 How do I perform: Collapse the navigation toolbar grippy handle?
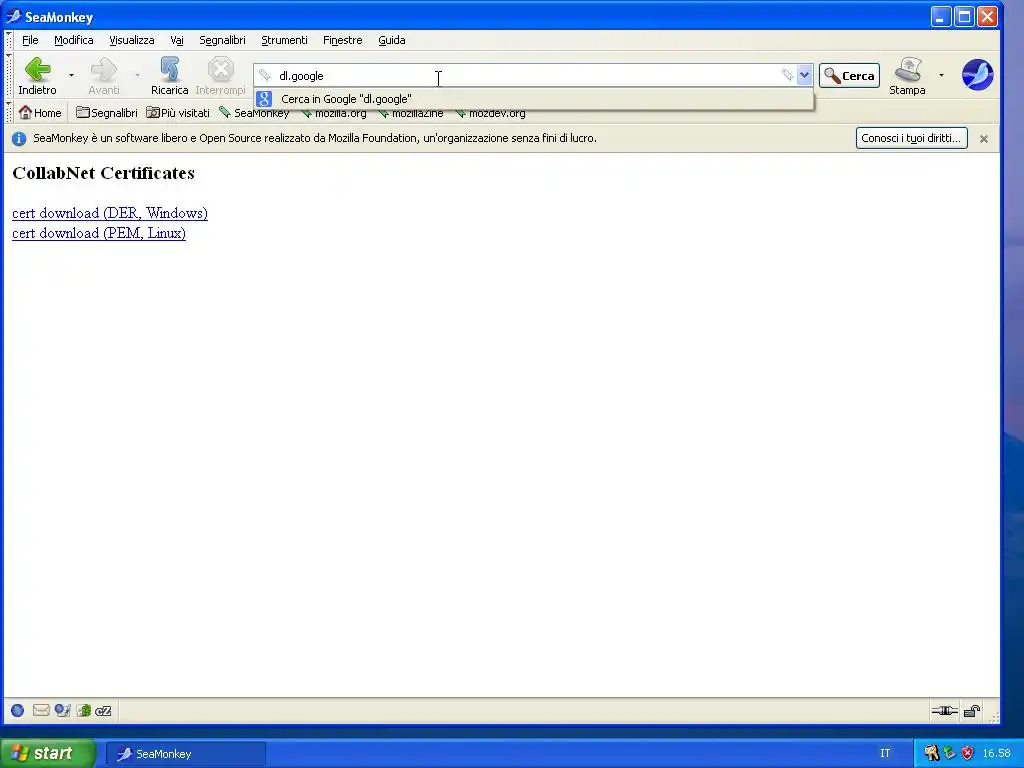point(9,75)
